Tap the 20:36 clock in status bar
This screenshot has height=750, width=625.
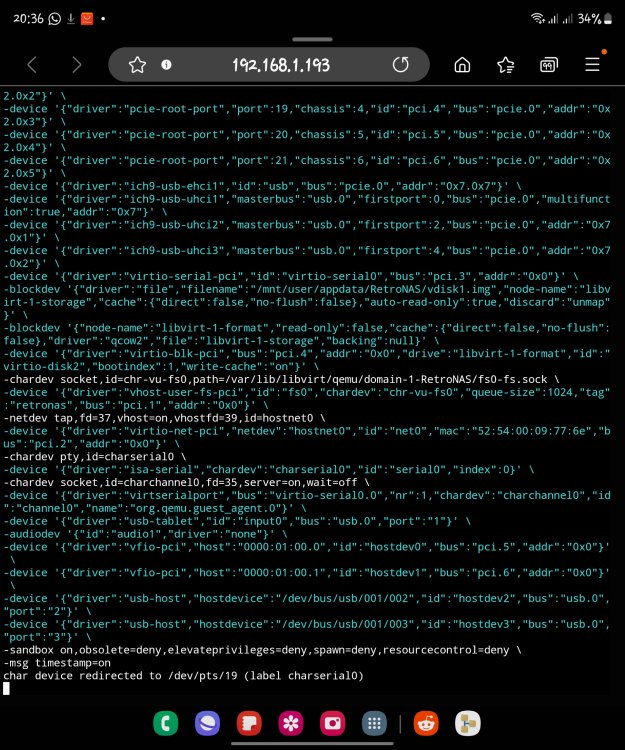click(x=28, y=19)
